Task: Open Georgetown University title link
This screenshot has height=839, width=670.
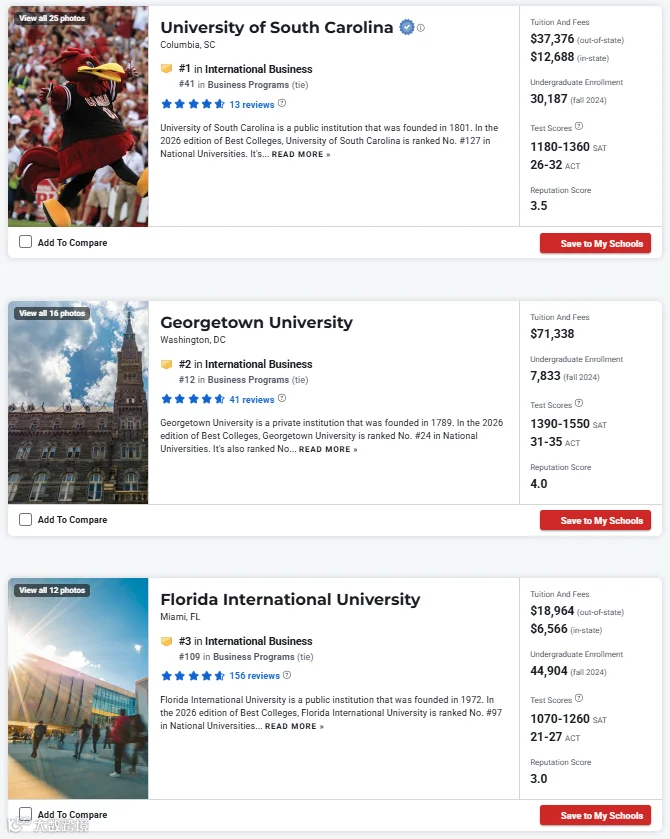Action: (x=256, y=322)
